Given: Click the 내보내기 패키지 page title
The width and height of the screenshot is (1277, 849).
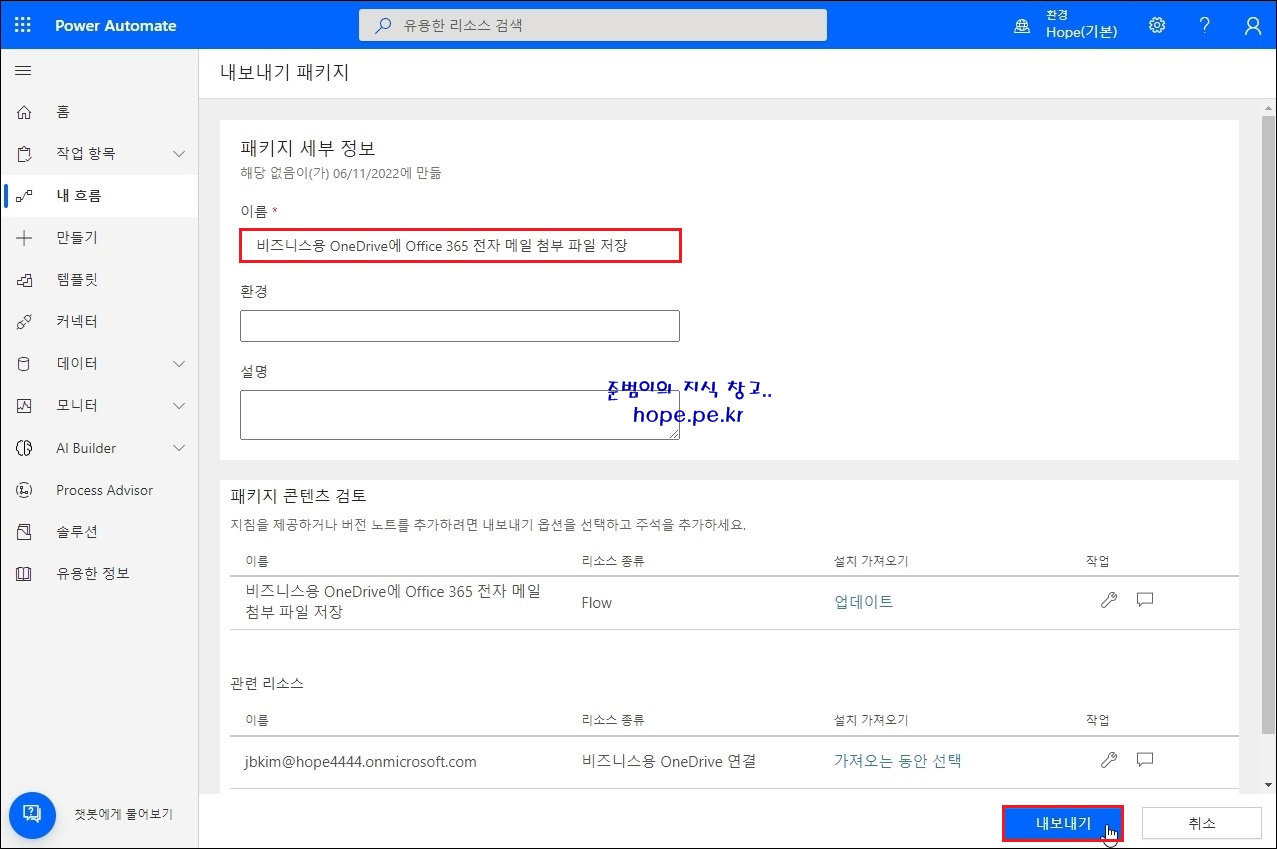Looking at the screenshot, I should coord(284,72).
